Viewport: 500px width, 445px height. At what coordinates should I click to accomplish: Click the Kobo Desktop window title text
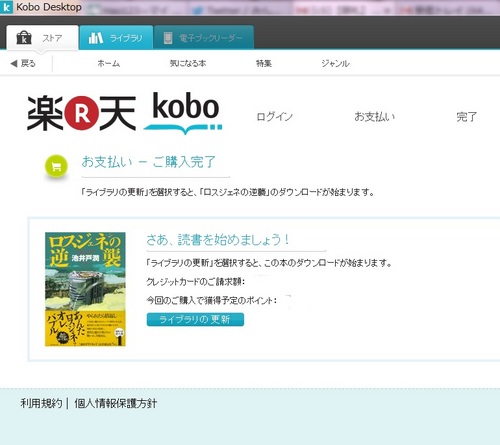click(49, 7)
